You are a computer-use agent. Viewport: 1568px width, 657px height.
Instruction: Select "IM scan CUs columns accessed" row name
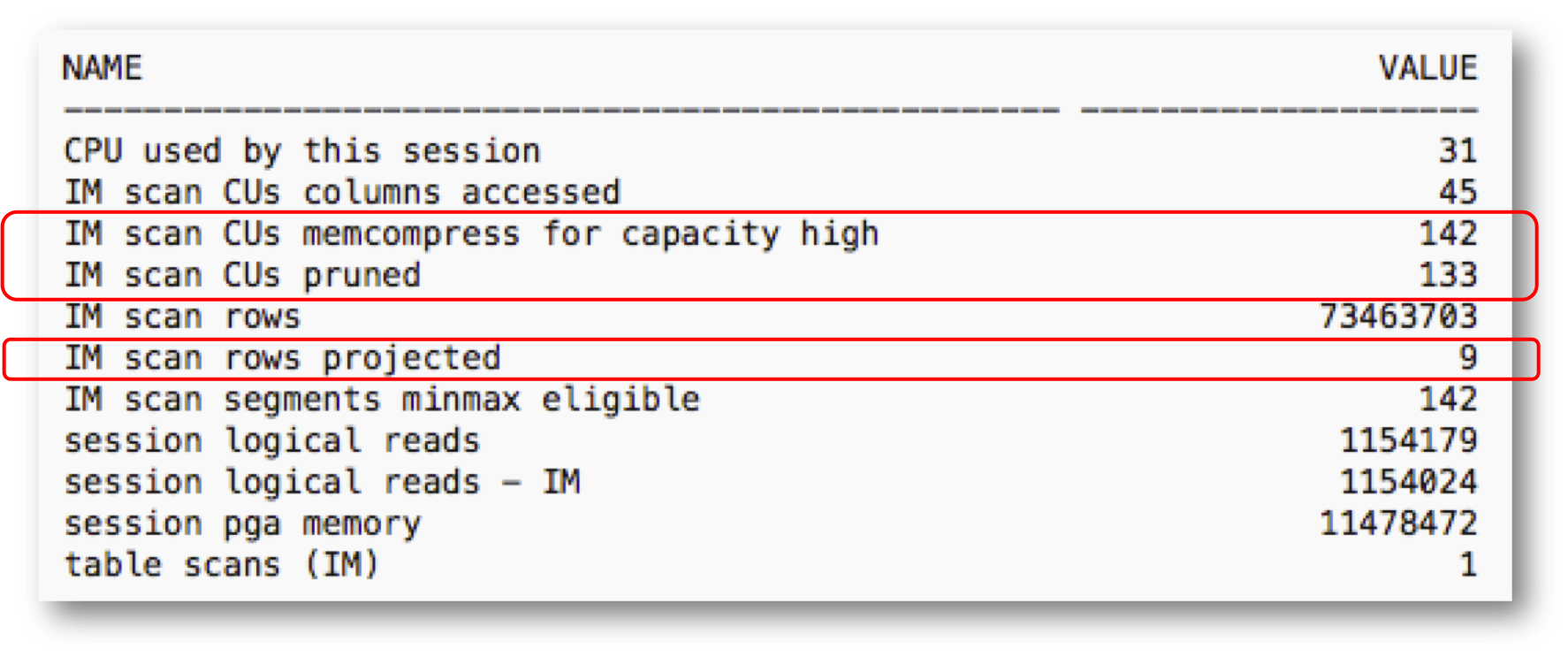342,193
